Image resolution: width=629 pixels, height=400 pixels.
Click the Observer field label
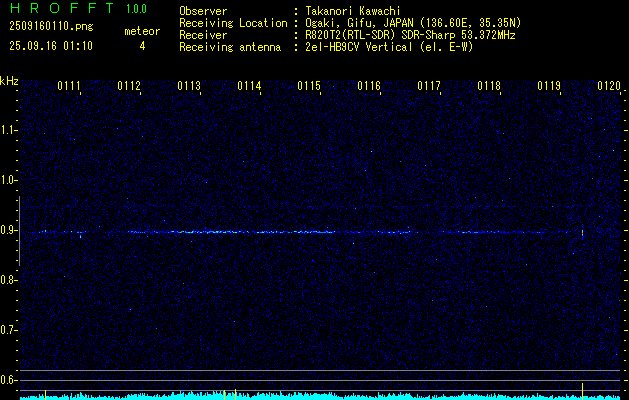point(203,11)
